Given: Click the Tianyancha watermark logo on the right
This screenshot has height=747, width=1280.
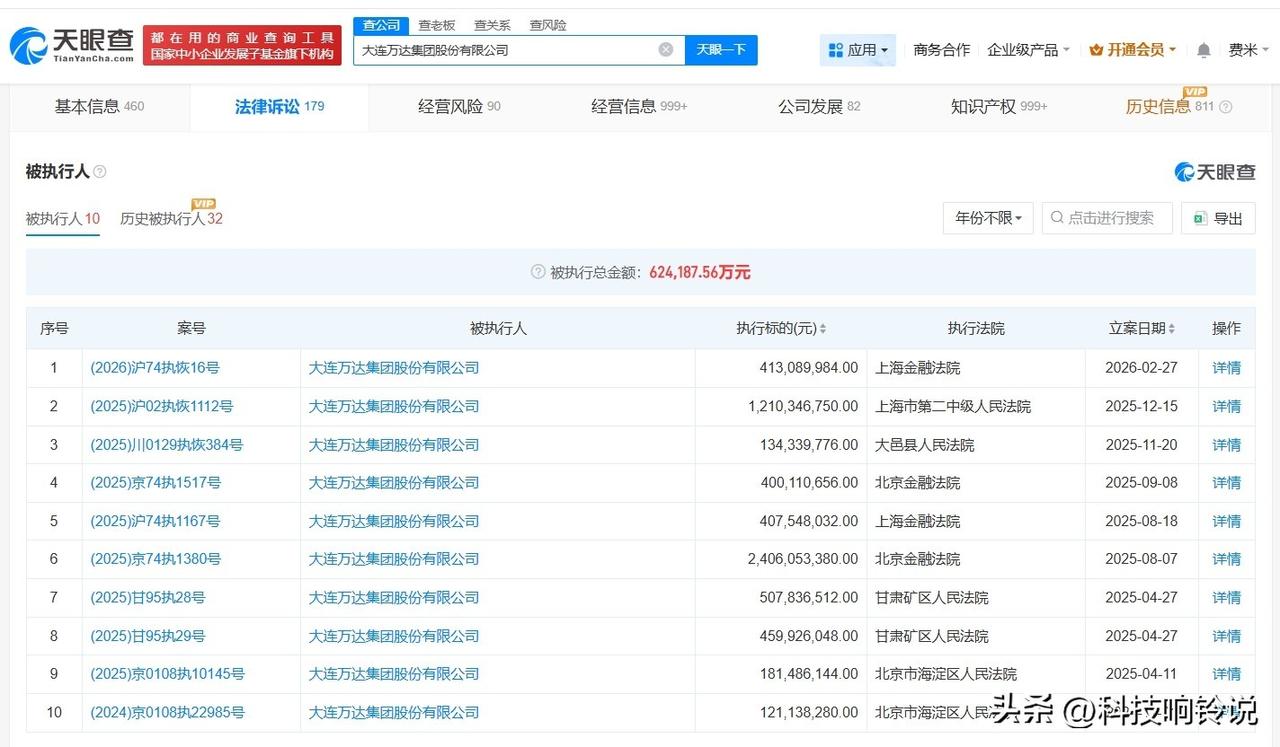Looking at the screenshot, I should coord(1183,171).
